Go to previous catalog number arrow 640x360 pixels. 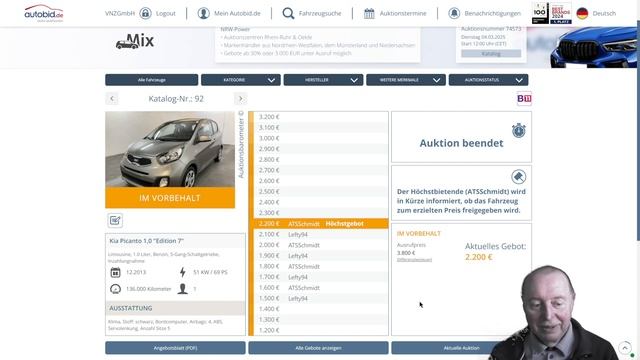coord(112,98)
